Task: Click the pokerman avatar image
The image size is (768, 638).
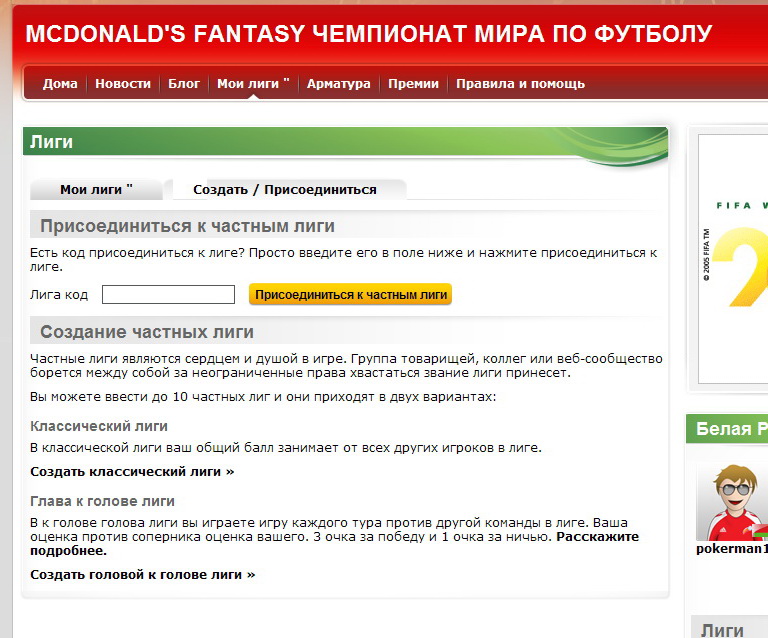Action: pos(732,501)
